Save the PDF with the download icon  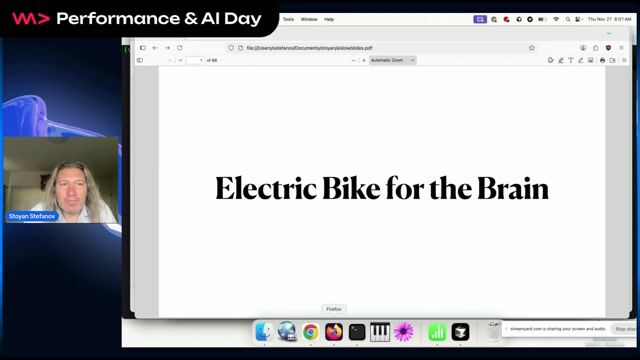613,60
